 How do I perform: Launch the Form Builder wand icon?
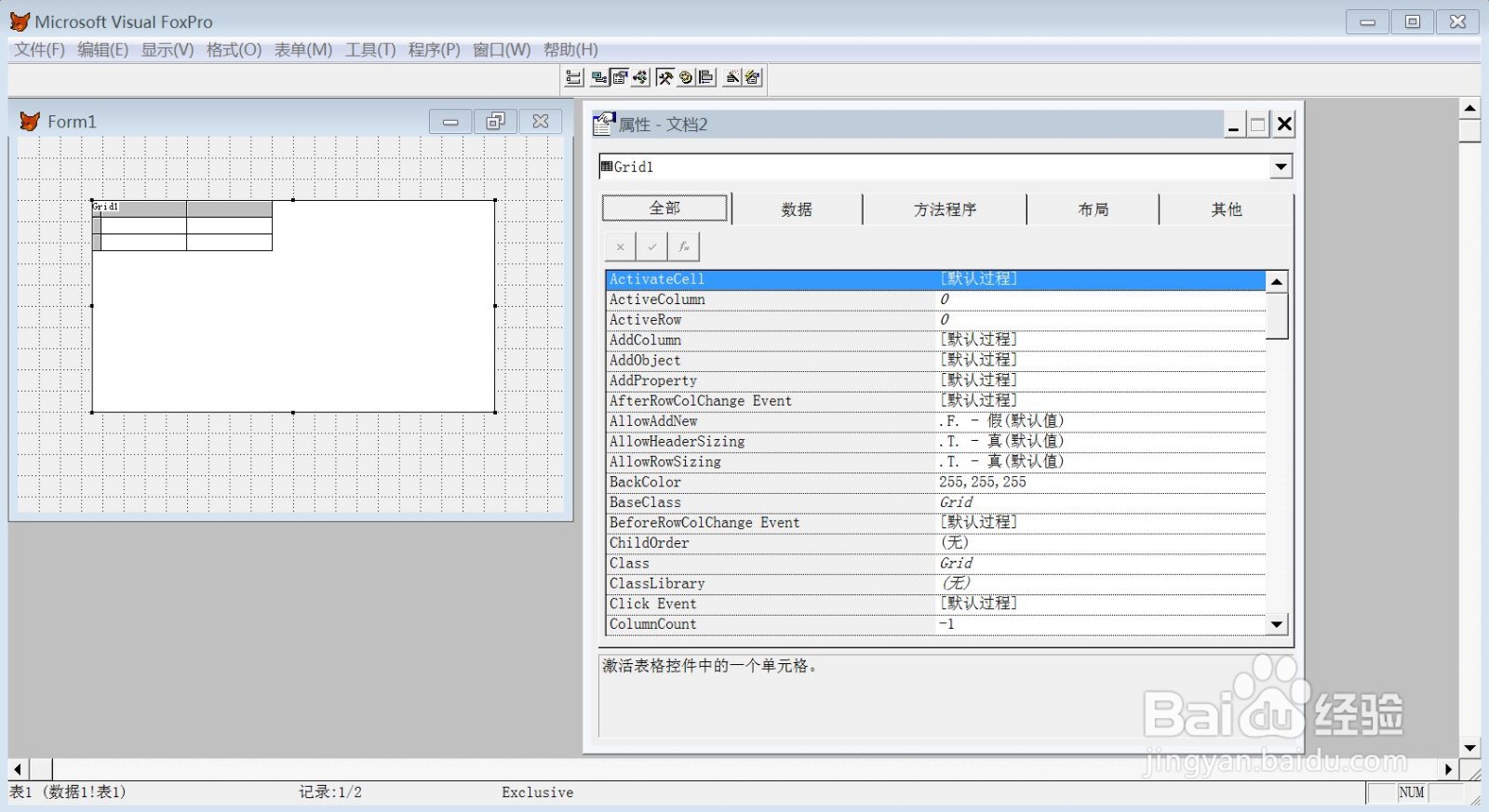(x=732, y=77)
